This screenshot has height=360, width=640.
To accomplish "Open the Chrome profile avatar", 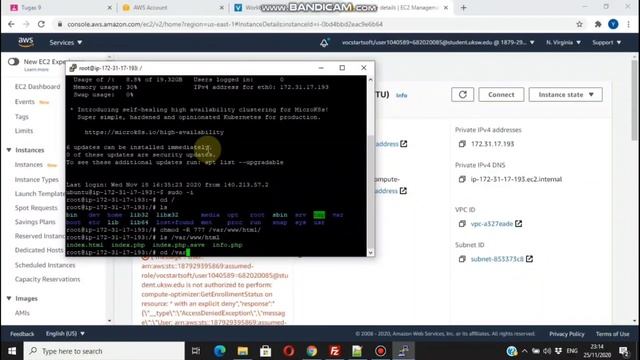I will click(613, 24).
